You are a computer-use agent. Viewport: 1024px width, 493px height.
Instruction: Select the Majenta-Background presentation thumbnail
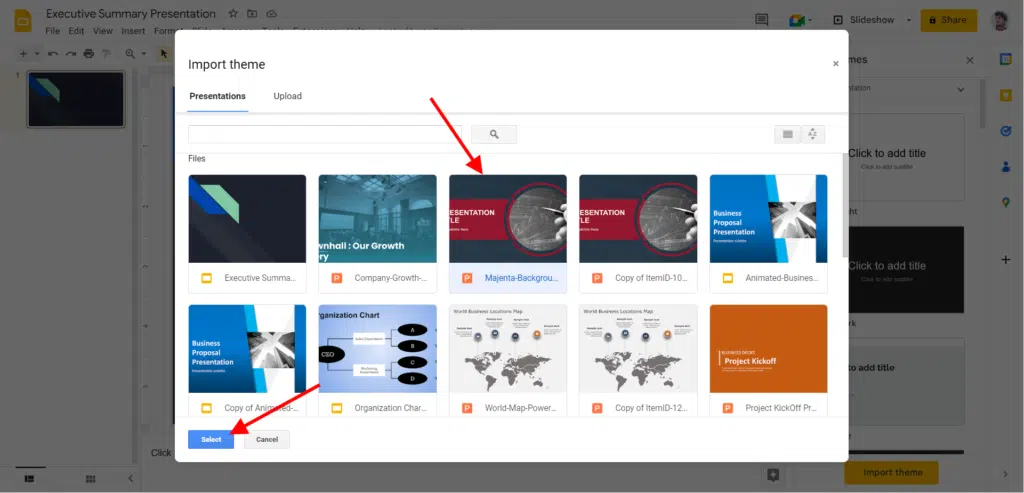tap(507, 219)
